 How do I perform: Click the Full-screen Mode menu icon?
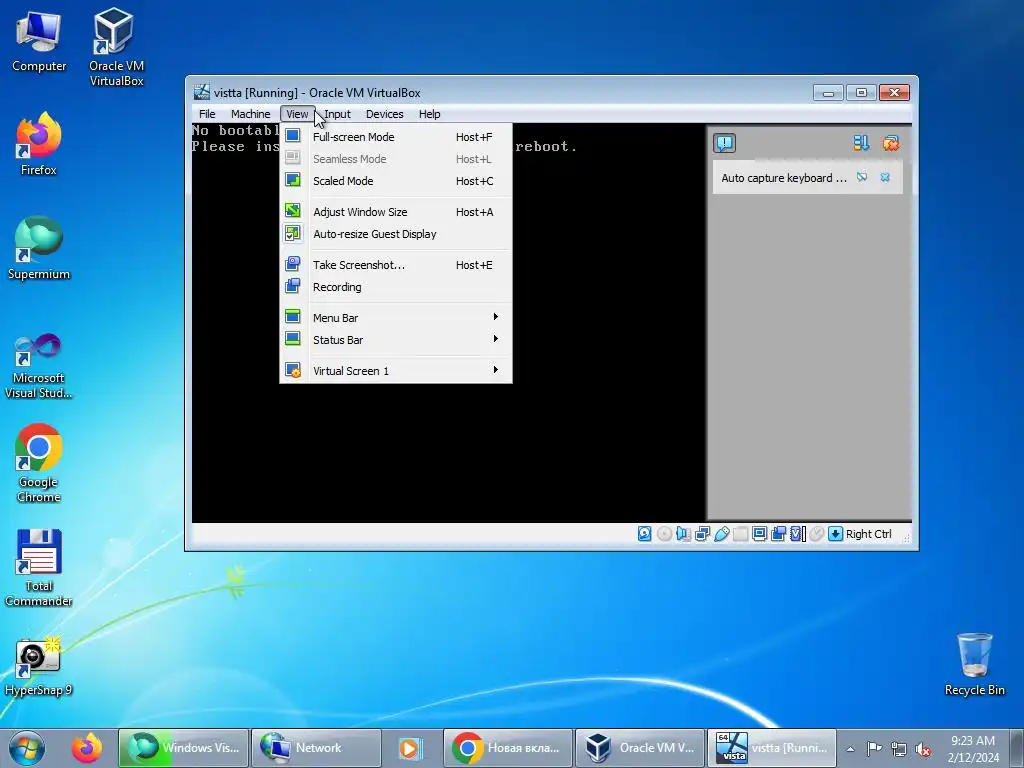point(293,136)
